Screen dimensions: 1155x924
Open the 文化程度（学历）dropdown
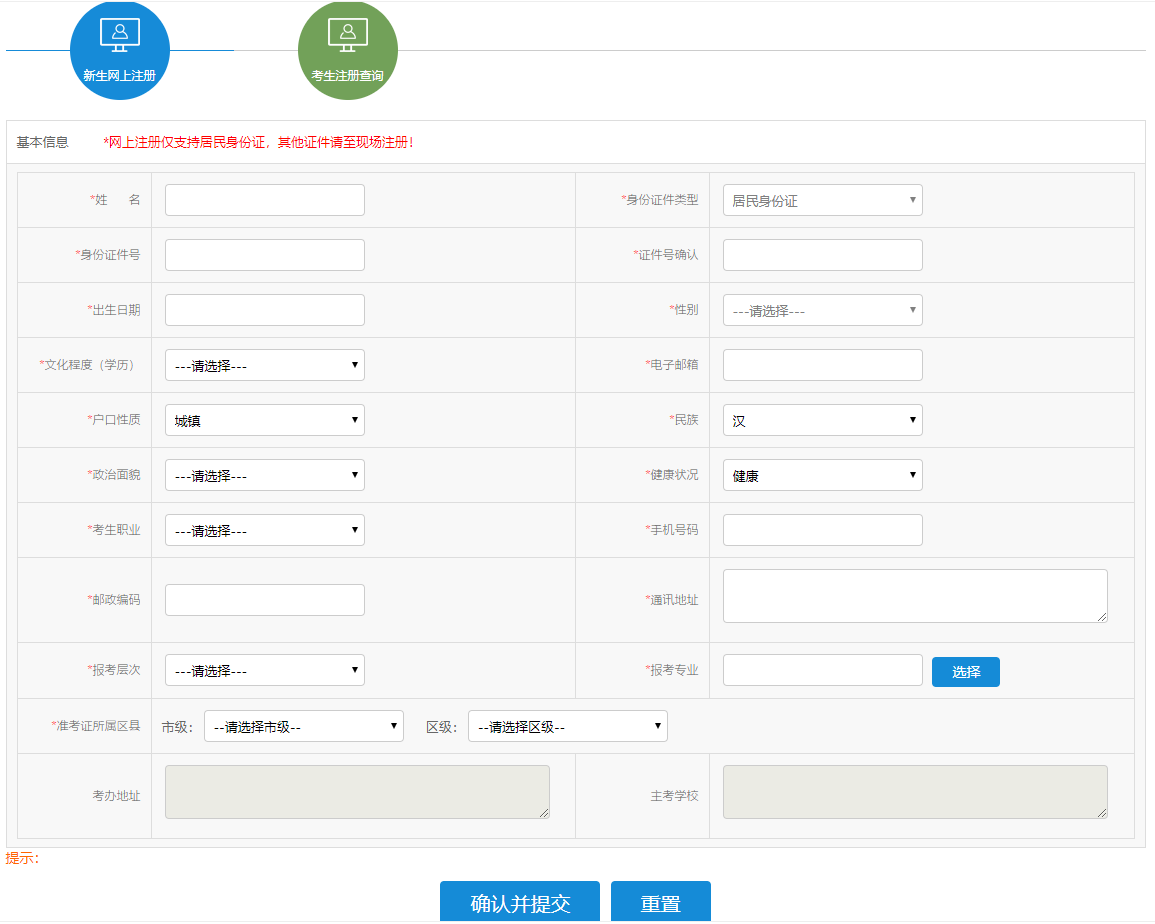pos(264,365)
